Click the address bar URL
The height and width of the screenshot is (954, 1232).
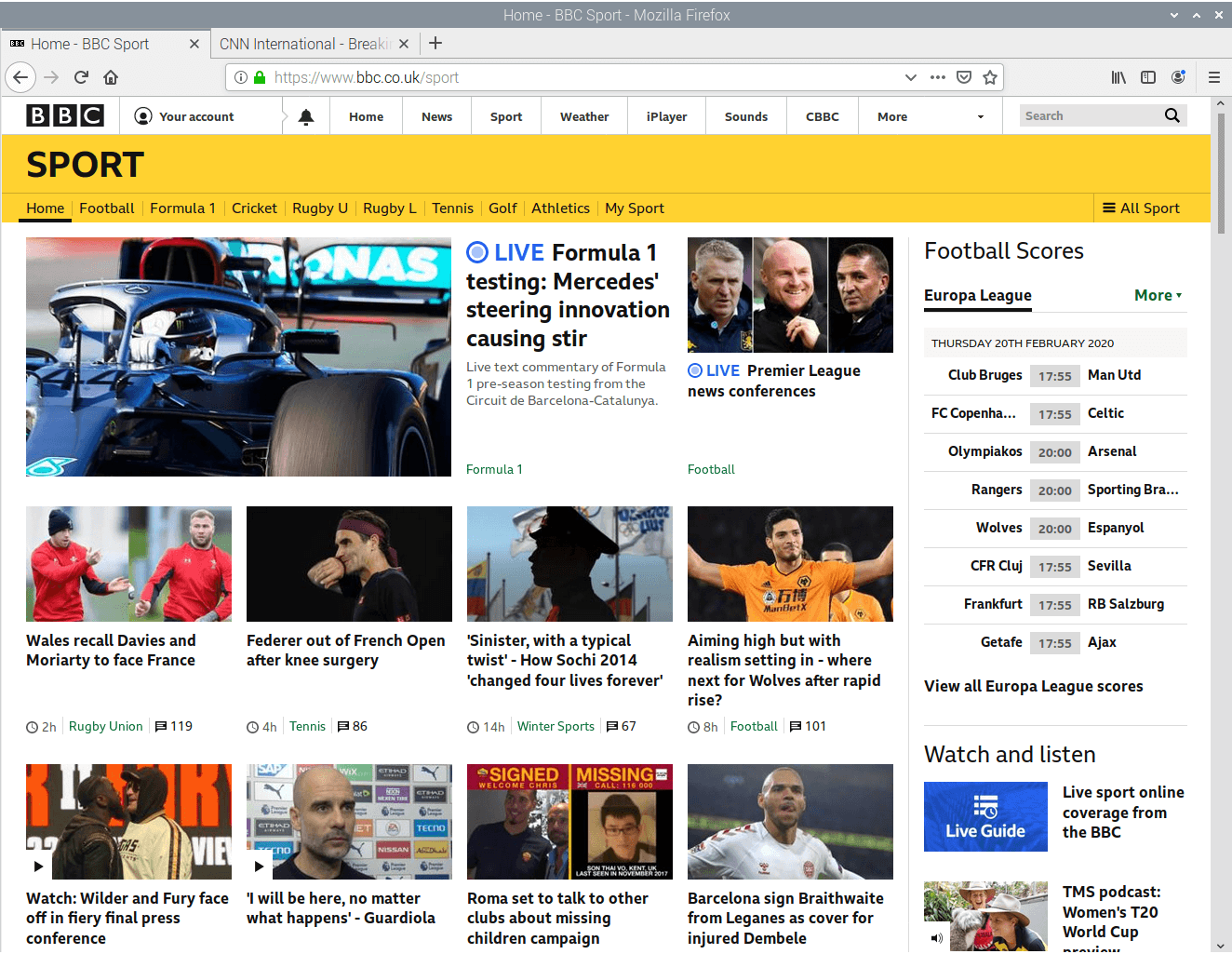[367, 77]
